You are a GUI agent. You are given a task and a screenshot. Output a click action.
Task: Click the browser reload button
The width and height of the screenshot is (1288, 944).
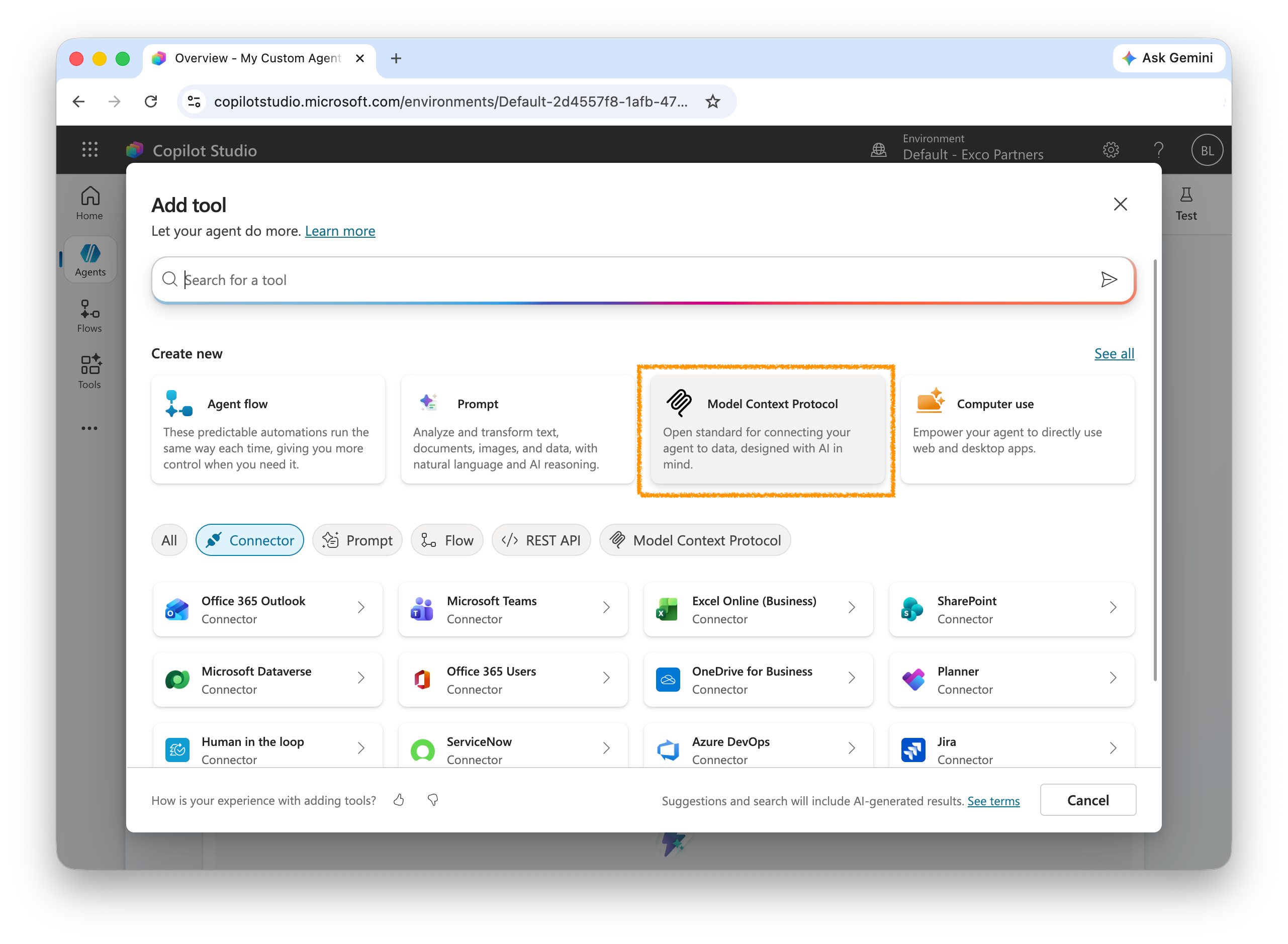[151, 102]
